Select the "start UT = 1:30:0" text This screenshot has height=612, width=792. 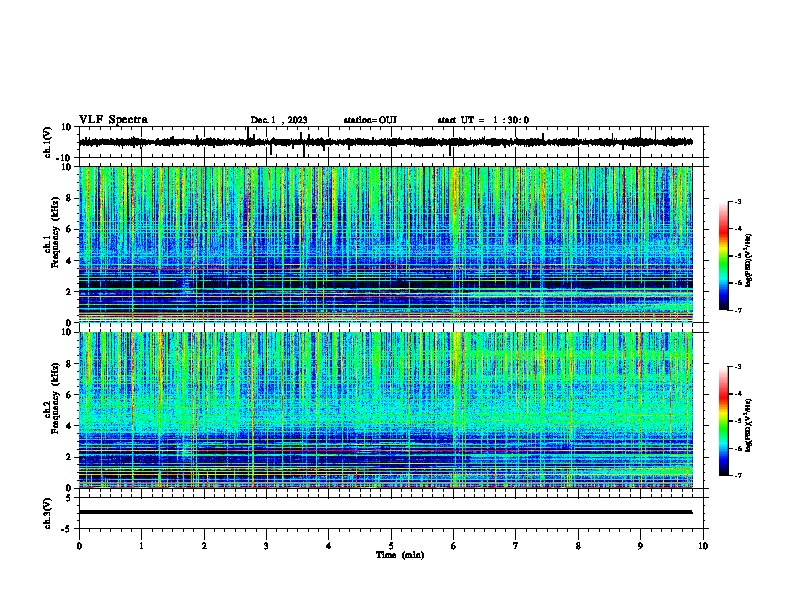[x=483, y=120]
